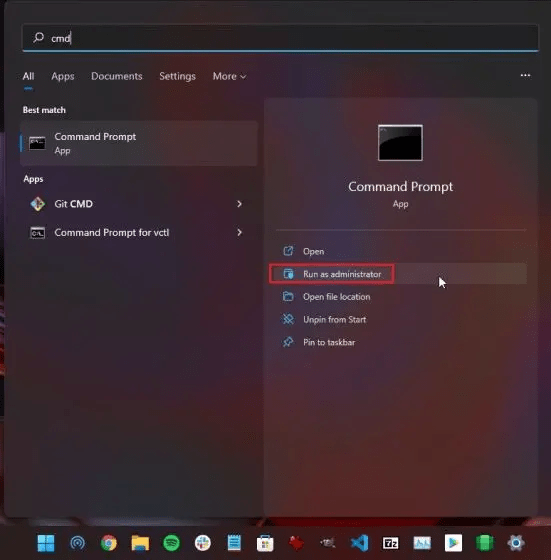Image resolution: width=551 pixels, height=560 pixels.
Task: Open 7-Zip from the taskbar
Action: point(390,543)
